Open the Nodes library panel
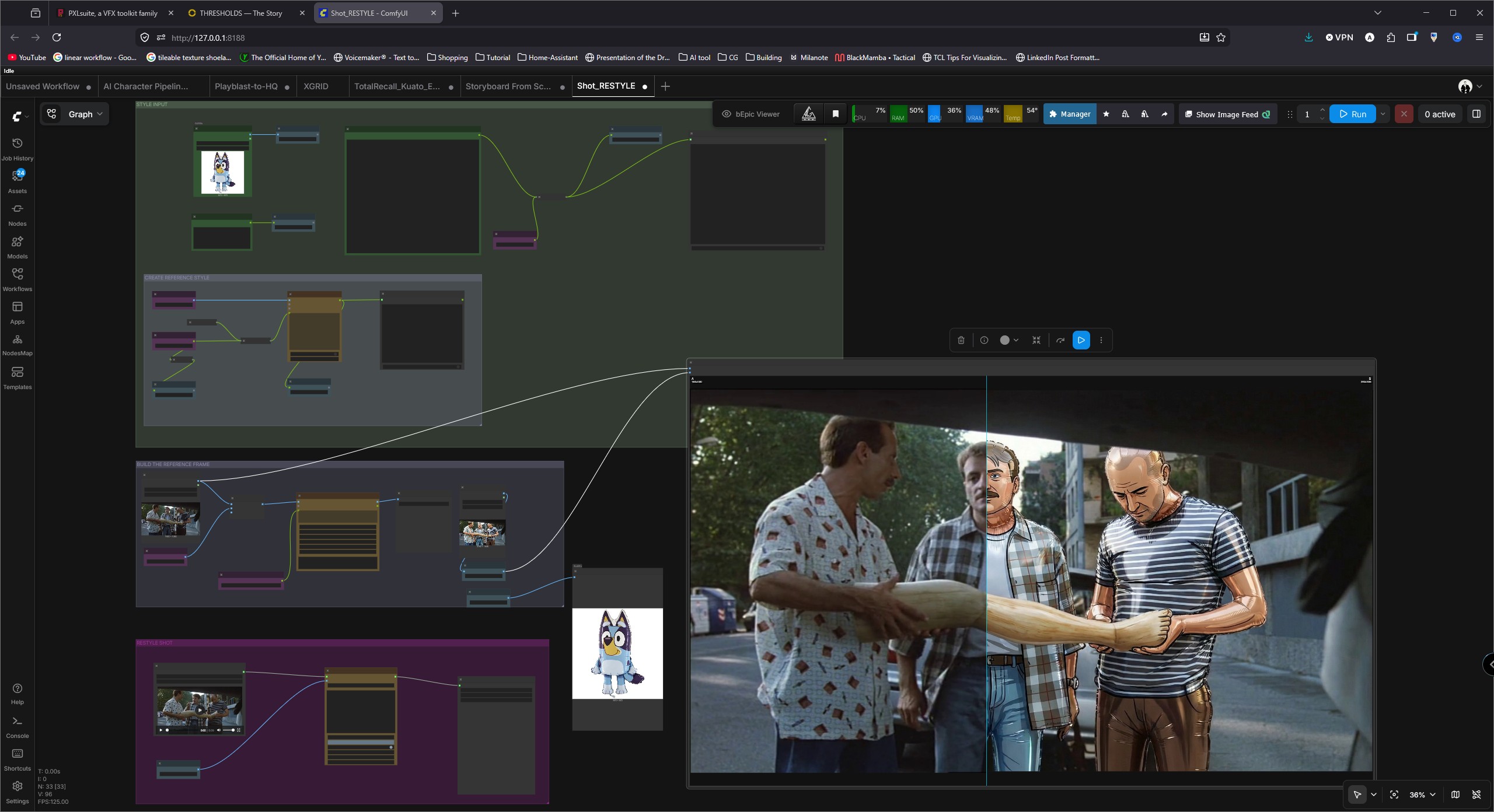The image size is (1494, 812). coord(17,214)
